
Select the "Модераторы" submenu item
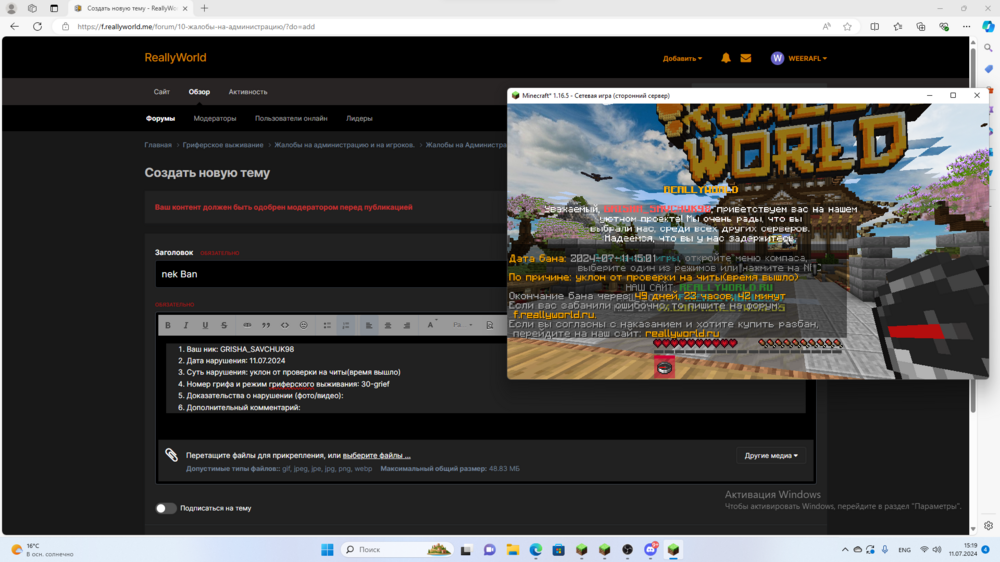pos(215,119)
